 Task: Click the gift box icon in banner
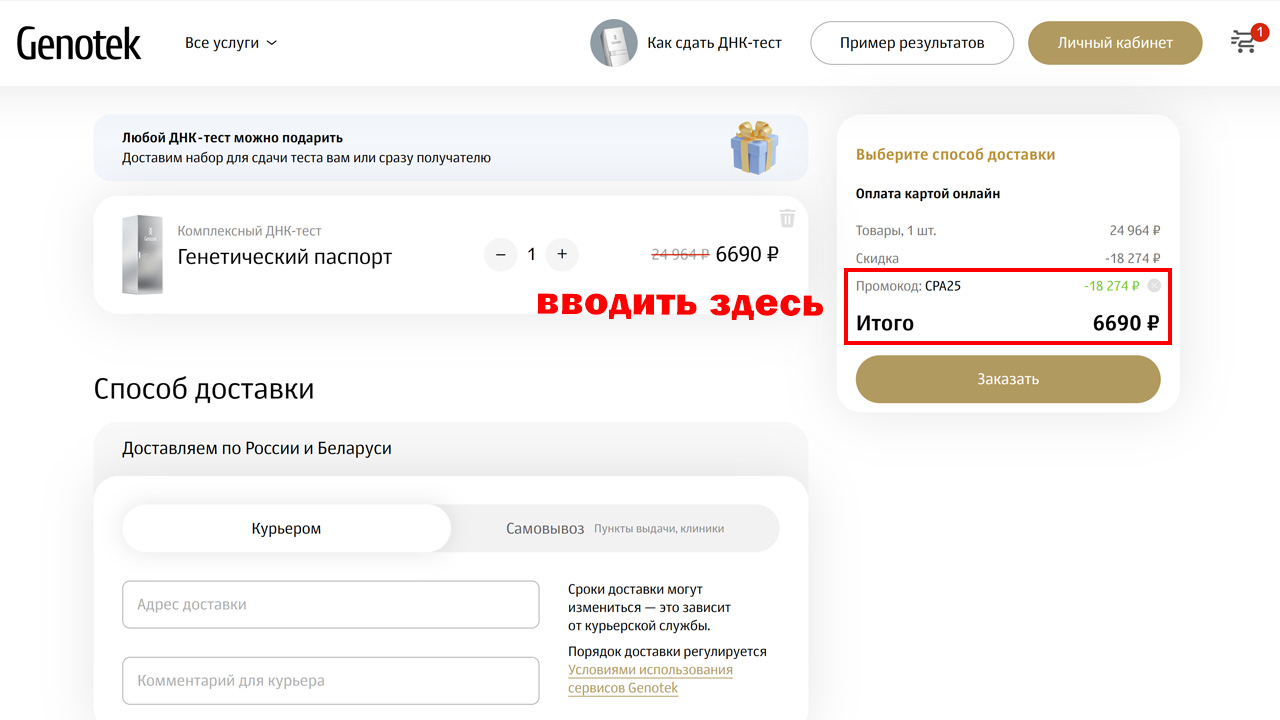coord(754,147)
